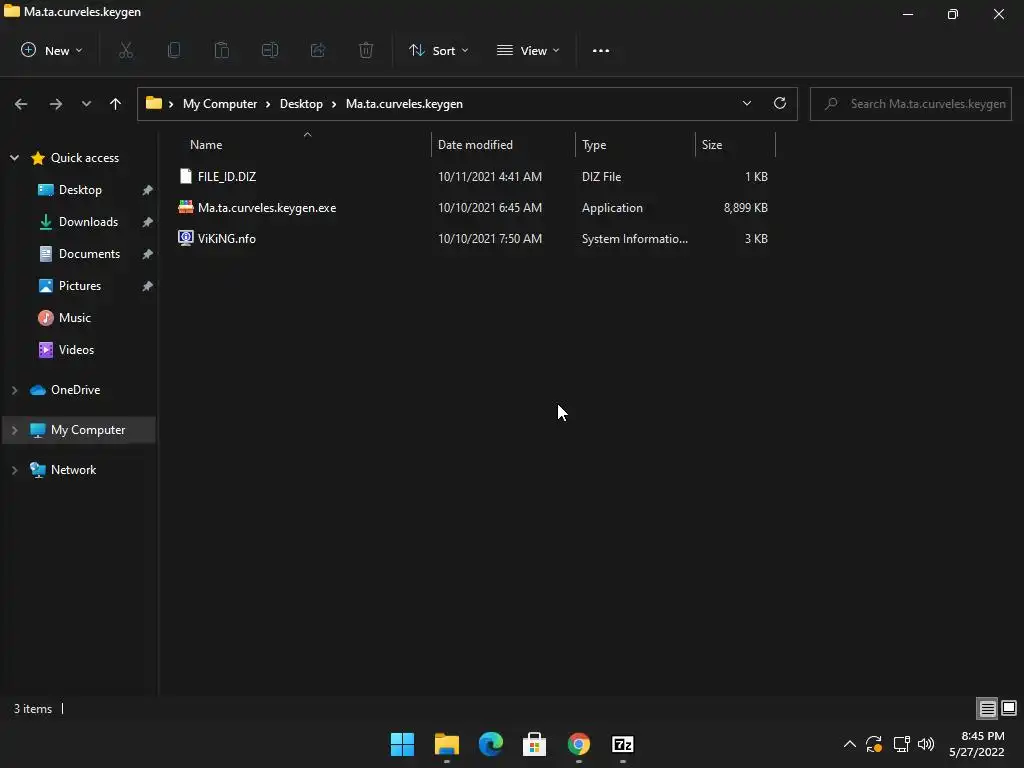
Task: Expand breadcrumb chevron after Desktop
Action: click(334, 104)
